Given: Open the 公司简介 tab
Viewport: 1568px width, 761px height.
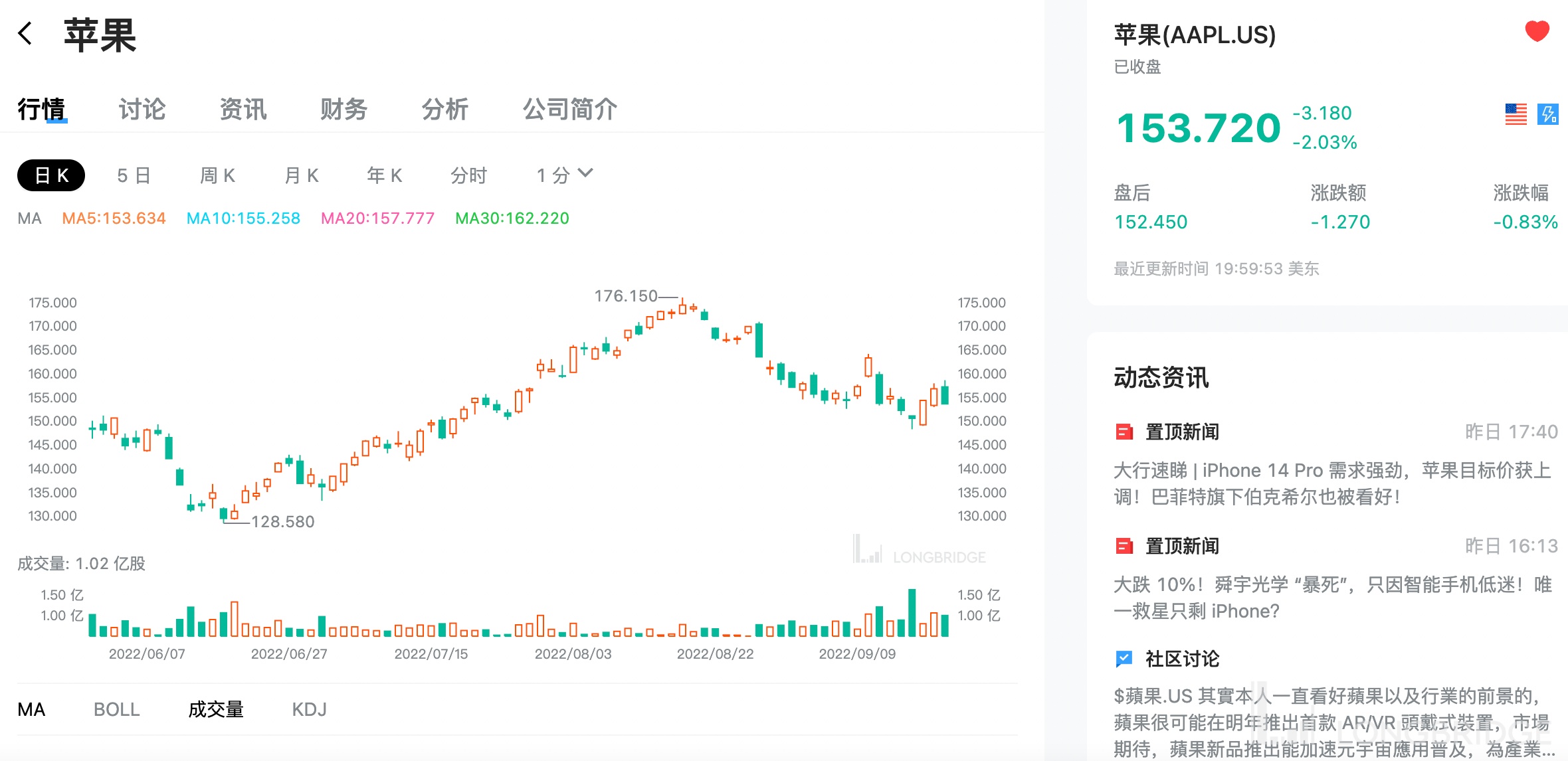Looking at the screenshot, I should (x=570, y=110).
